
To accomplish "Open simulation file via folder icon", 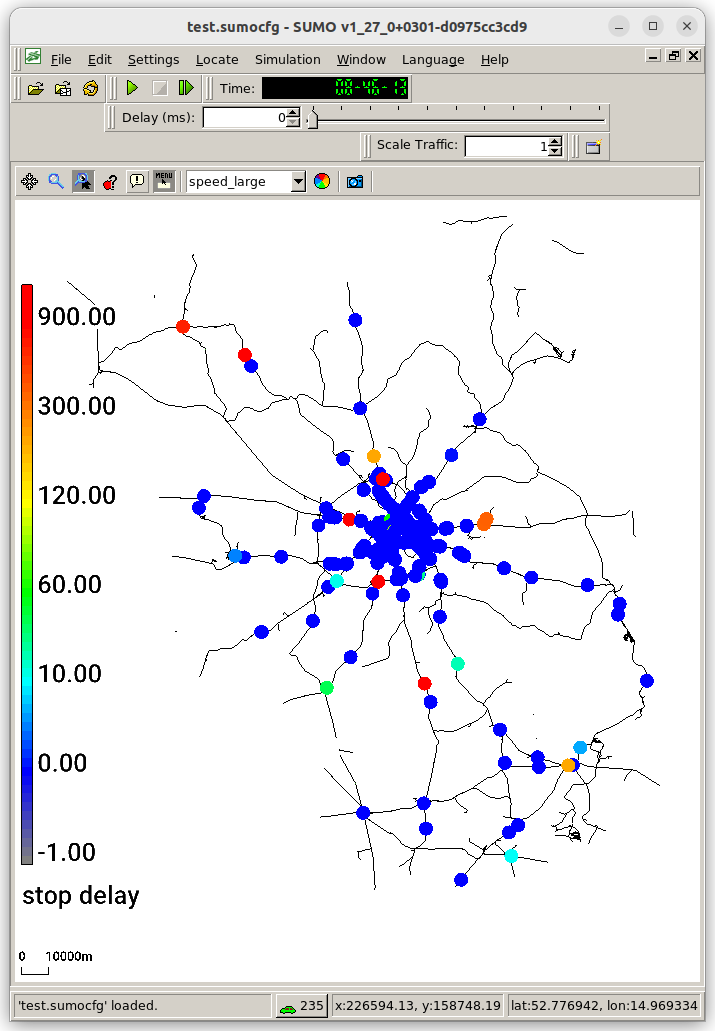I will [x=36, y=88].
